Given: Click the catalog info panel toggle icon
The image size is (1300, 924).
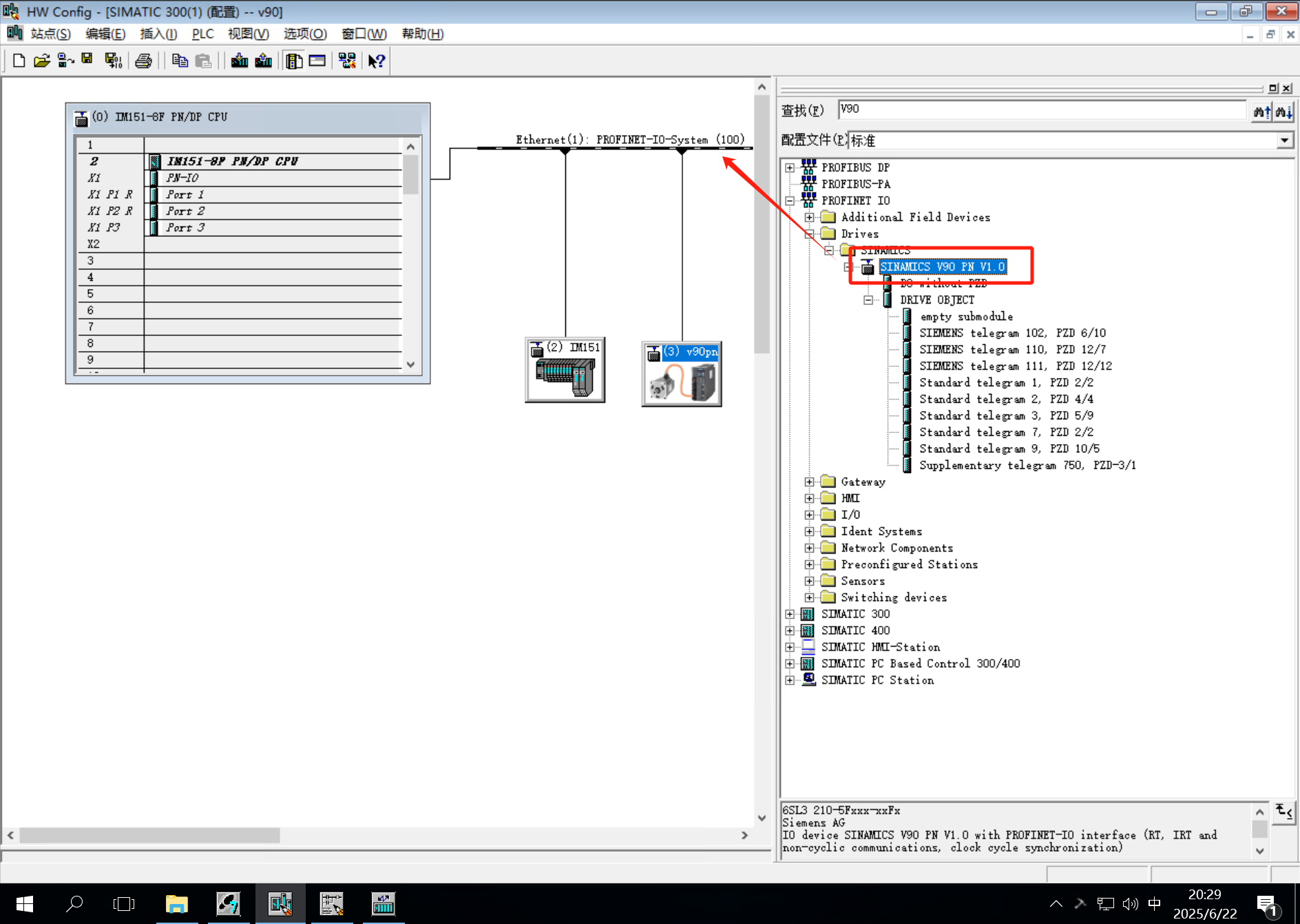Looking at the screenshot, I should [x=1284, y=812].
